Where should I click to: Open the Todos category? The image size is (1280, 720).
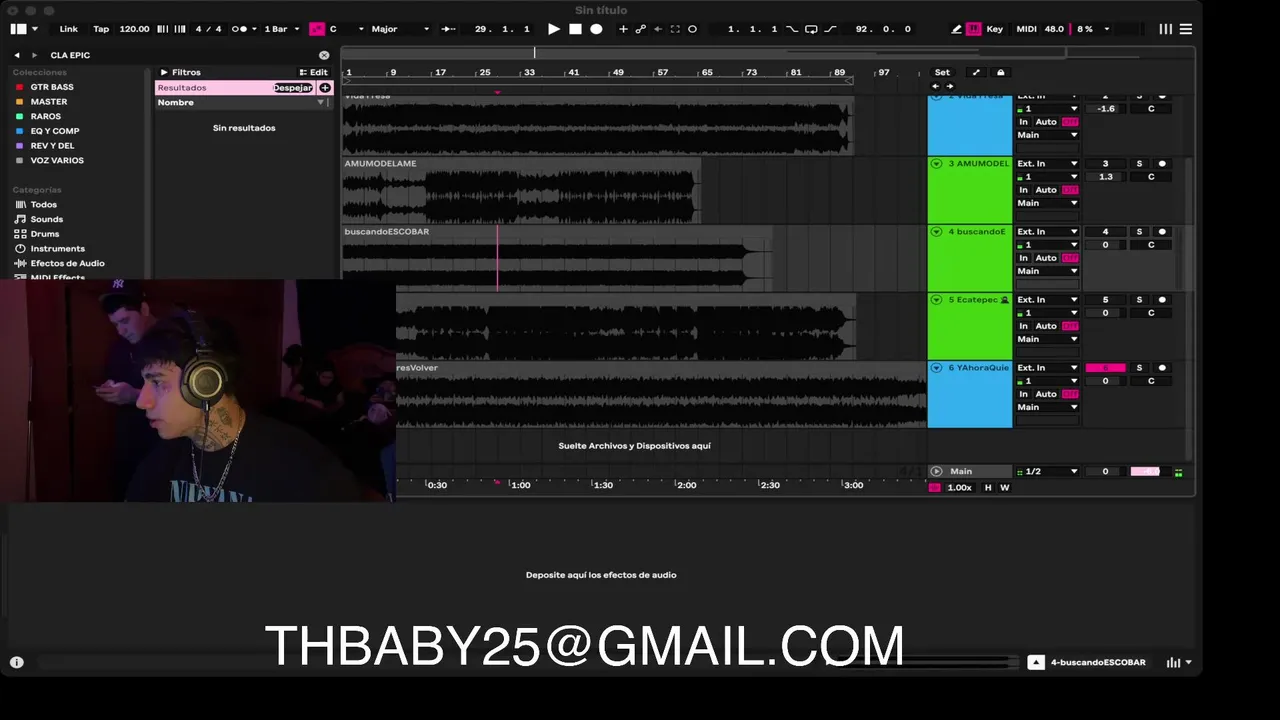click(x=43, y=204)
